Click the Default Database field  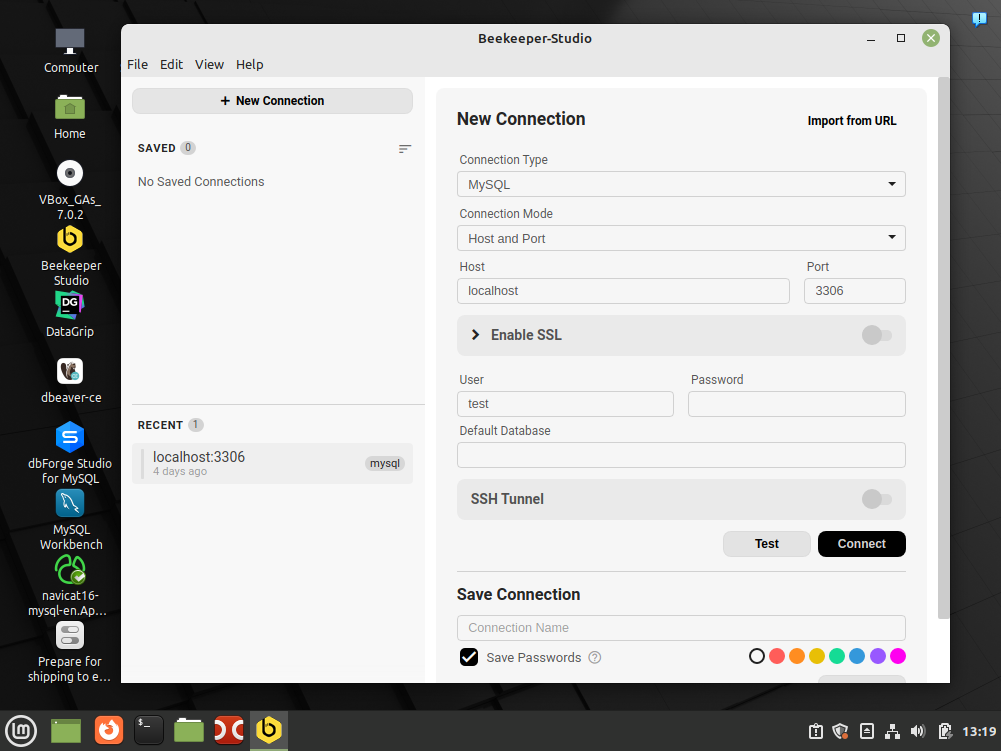pos(681,455)
